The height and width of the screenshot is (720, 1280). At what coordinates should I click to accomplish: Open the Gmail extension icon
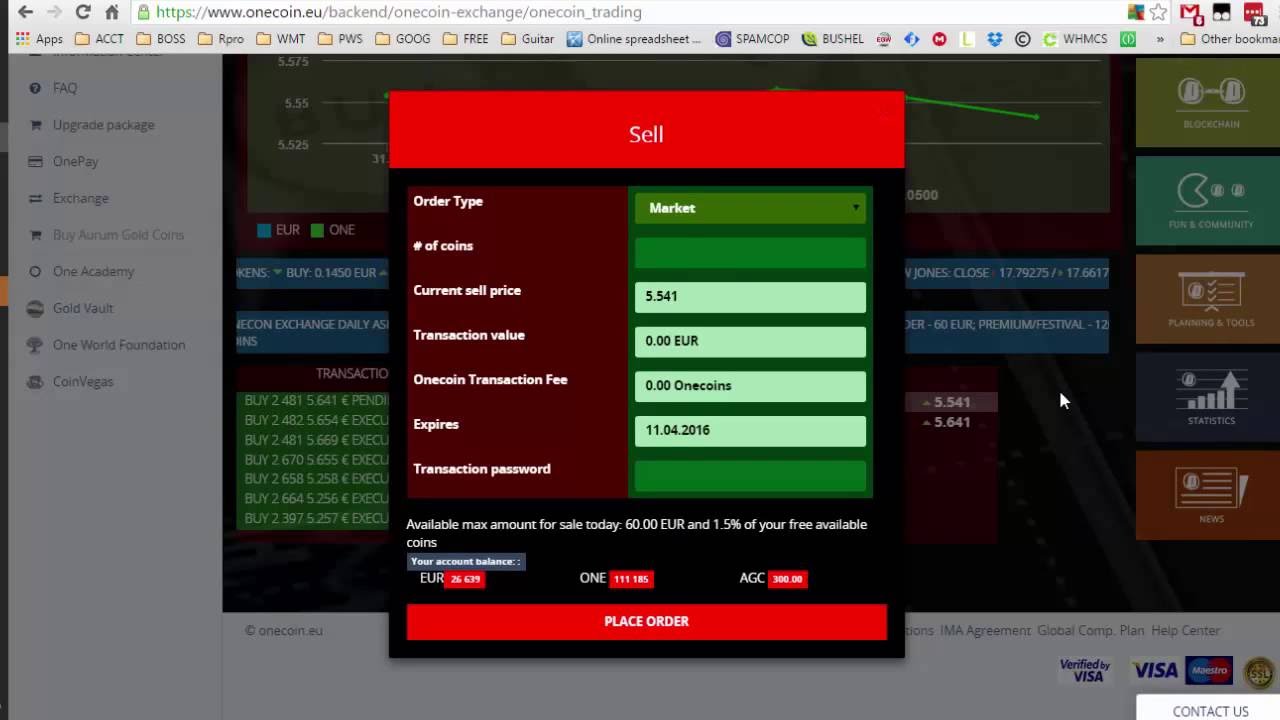click(x=1190, y=13)
